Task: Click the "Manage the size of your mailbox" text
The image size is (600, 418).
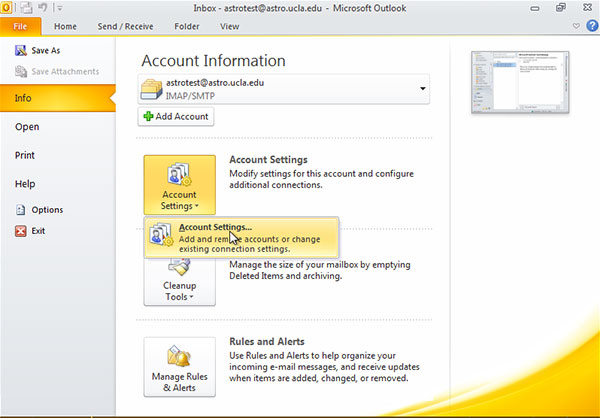Action: click(x=320, y=270)
